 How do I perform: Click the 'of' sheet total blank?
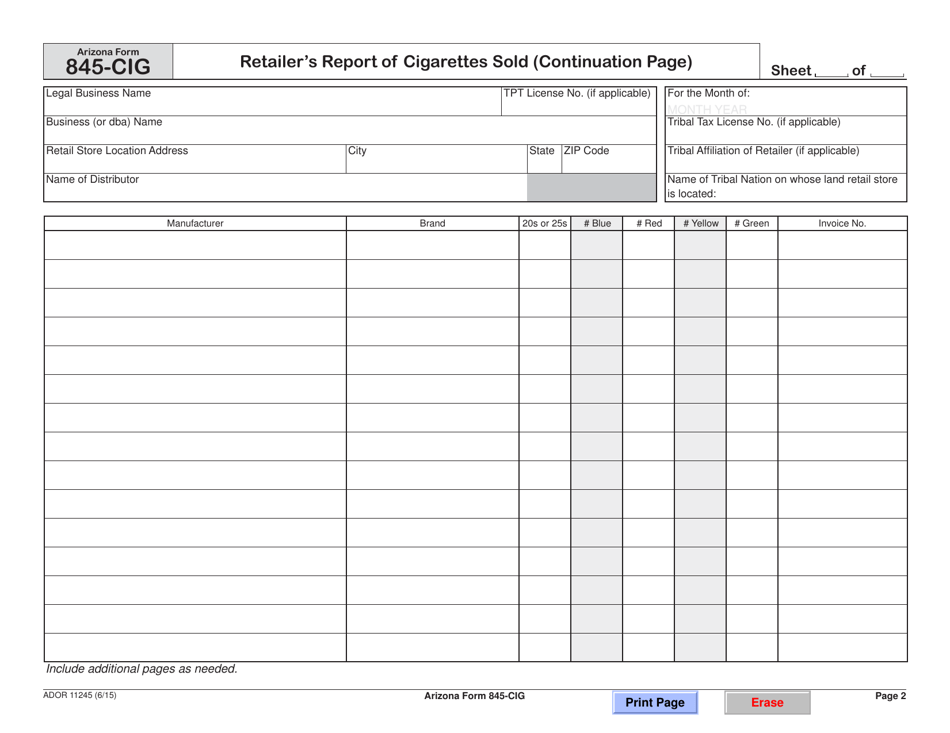[x=888, y=70]
